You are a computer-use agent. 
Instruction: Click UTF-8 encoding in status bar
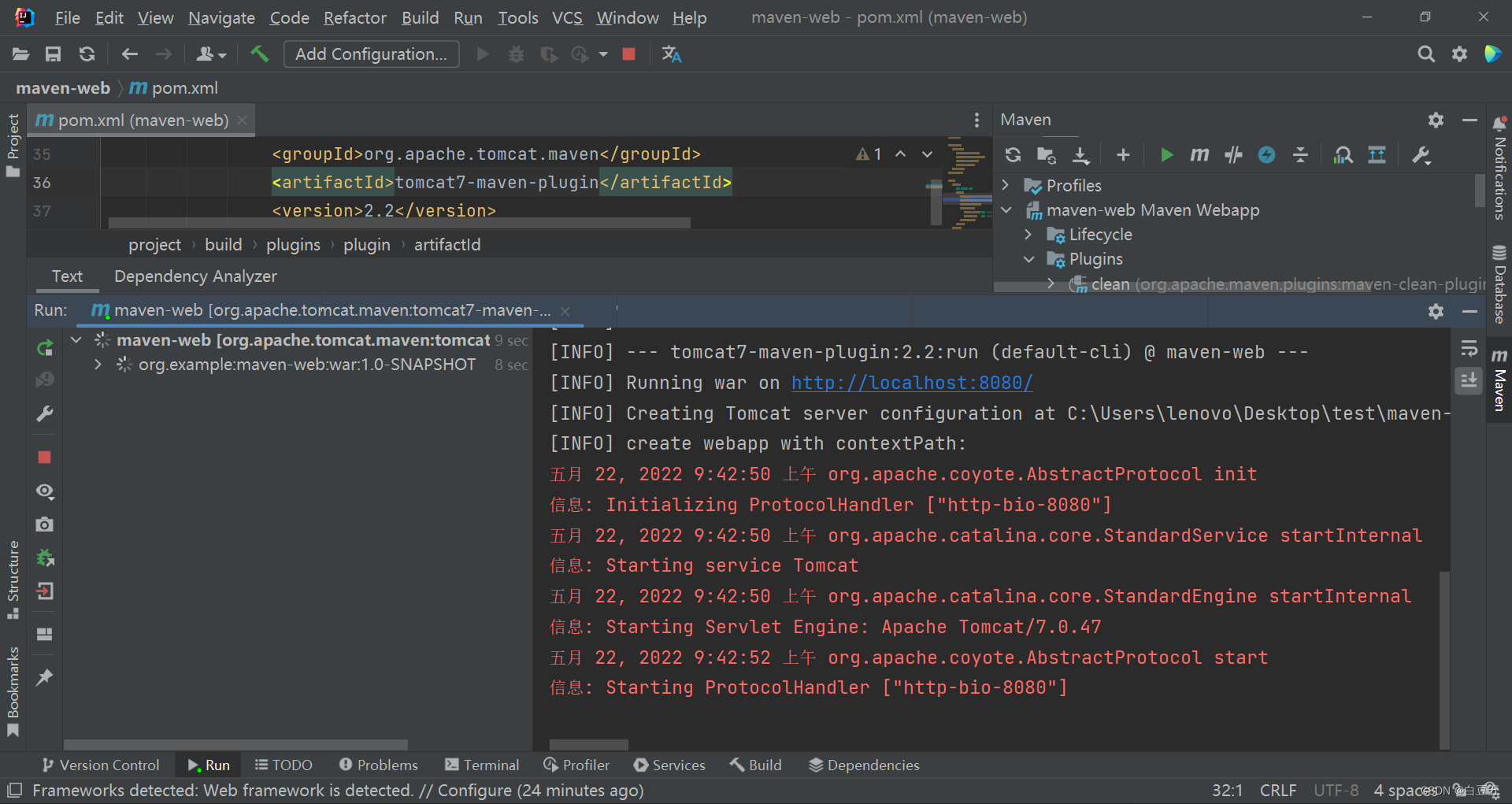point(1336,791)
